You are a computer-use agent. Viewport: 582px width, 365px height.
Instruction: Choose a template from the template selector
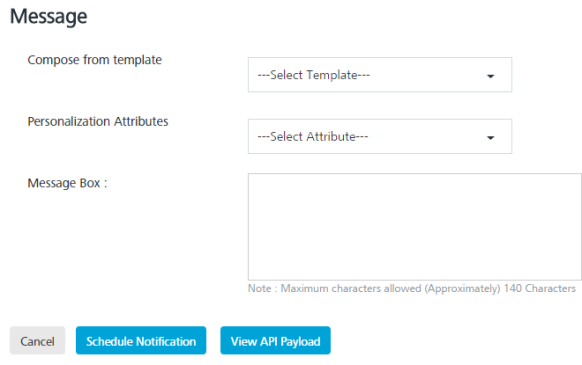(380, 75)
